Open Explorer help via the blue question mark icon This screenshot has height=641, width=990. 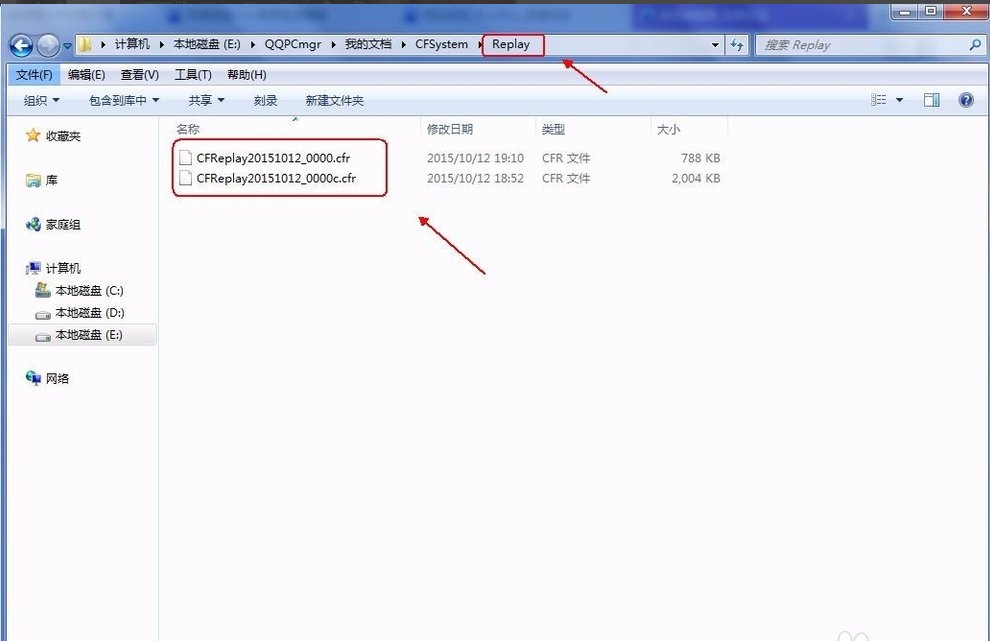tap(965, 100)
